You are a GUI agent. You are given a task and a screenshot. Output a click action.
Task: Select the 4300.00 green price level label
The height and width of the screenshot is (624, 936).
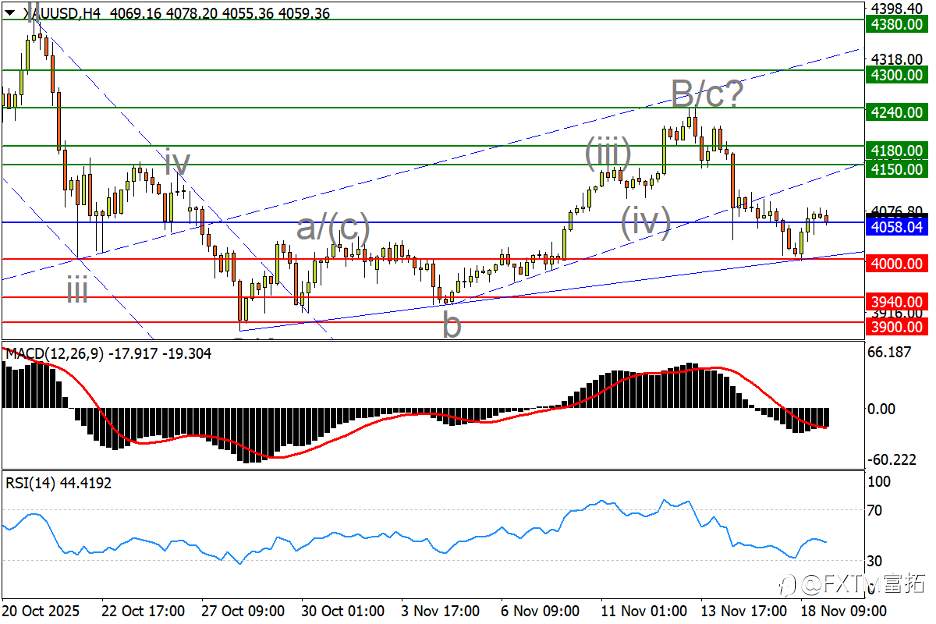897,75
